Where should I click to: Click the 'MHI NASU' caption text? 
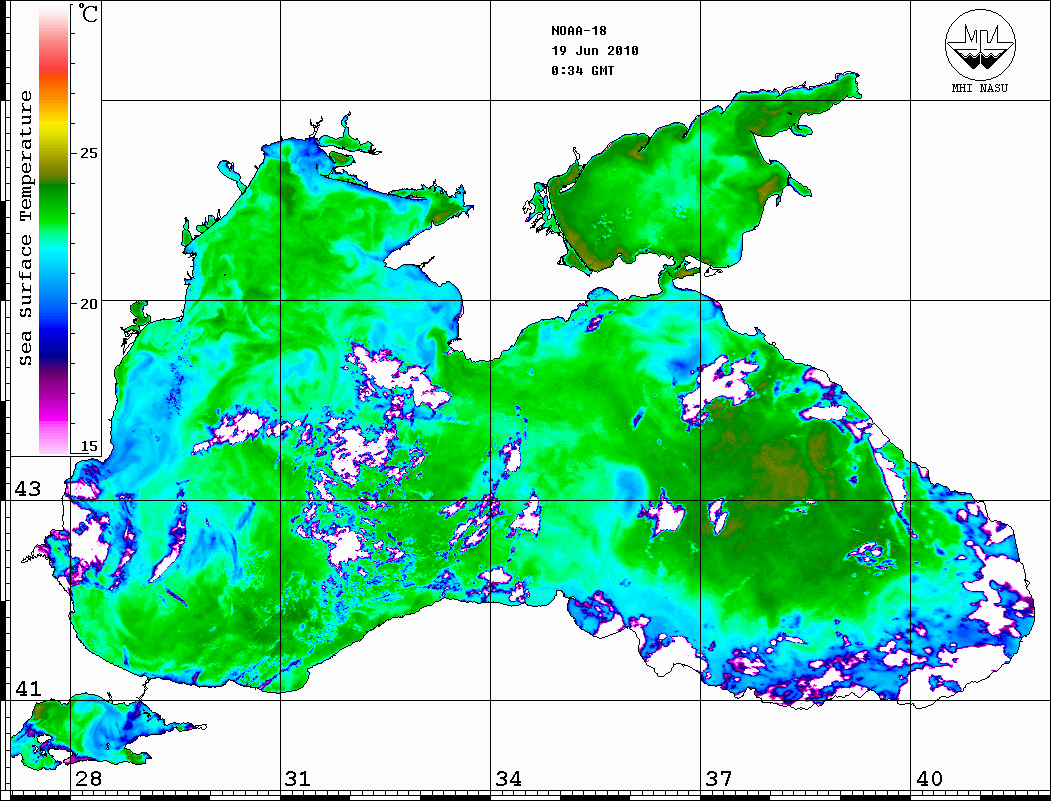click(x=980, y=88)
